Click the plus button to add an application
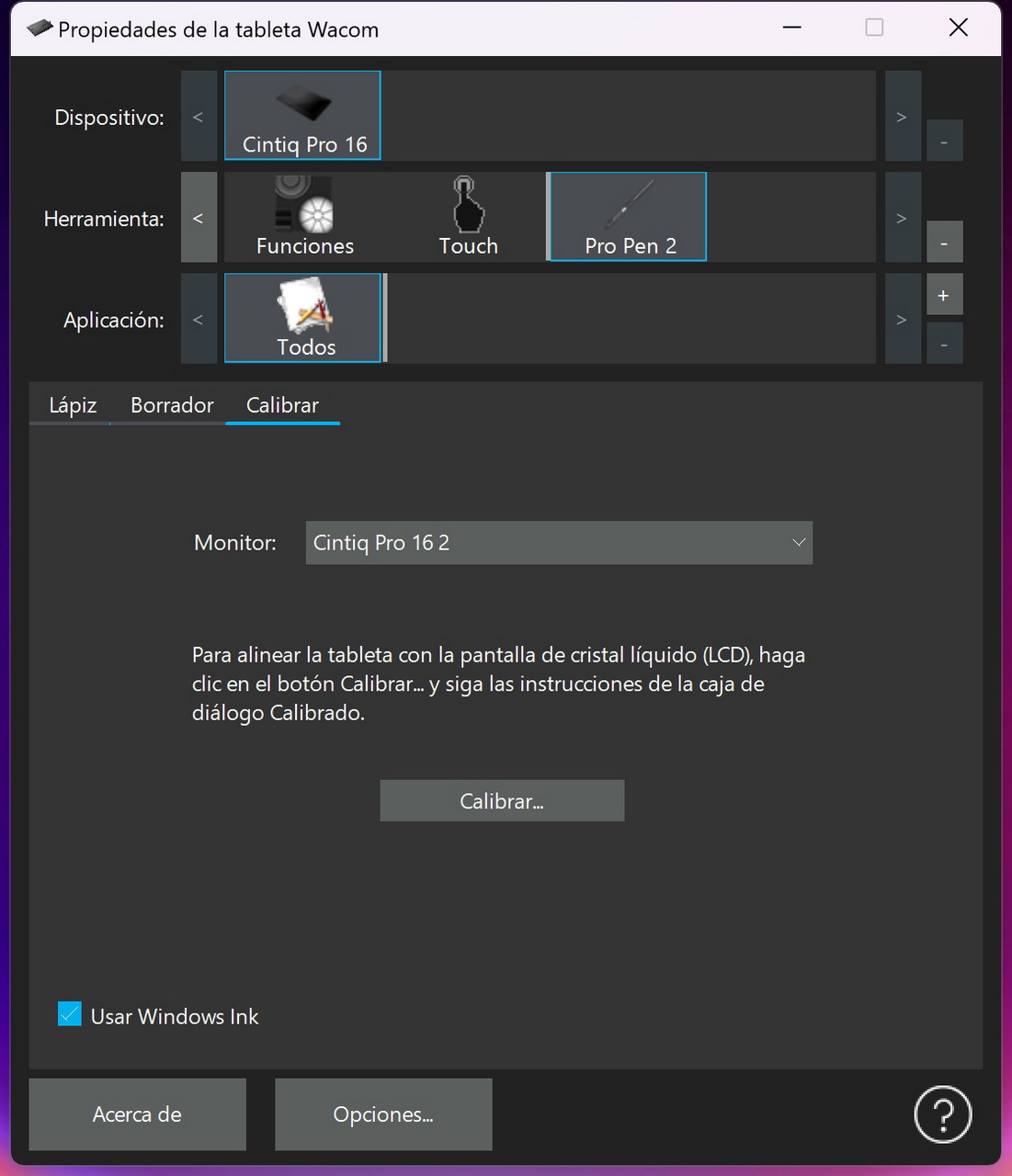Viewport: 1012px width, 1176px height. click(x=944, y=295)
